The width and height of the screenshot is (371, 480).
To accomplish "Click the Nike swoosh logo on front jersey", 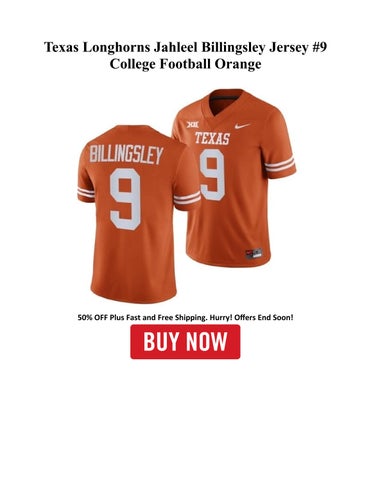I will click(x=242, y=126).
